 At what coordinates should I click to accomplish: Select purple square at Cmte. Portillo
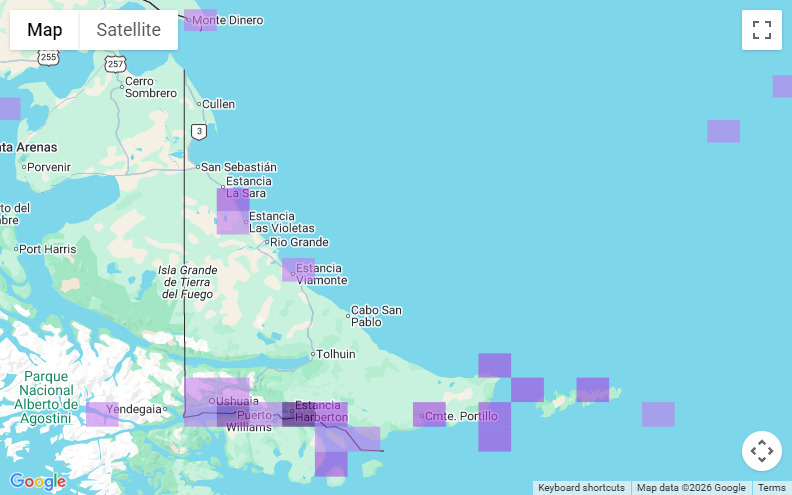(x=429, y=414)
